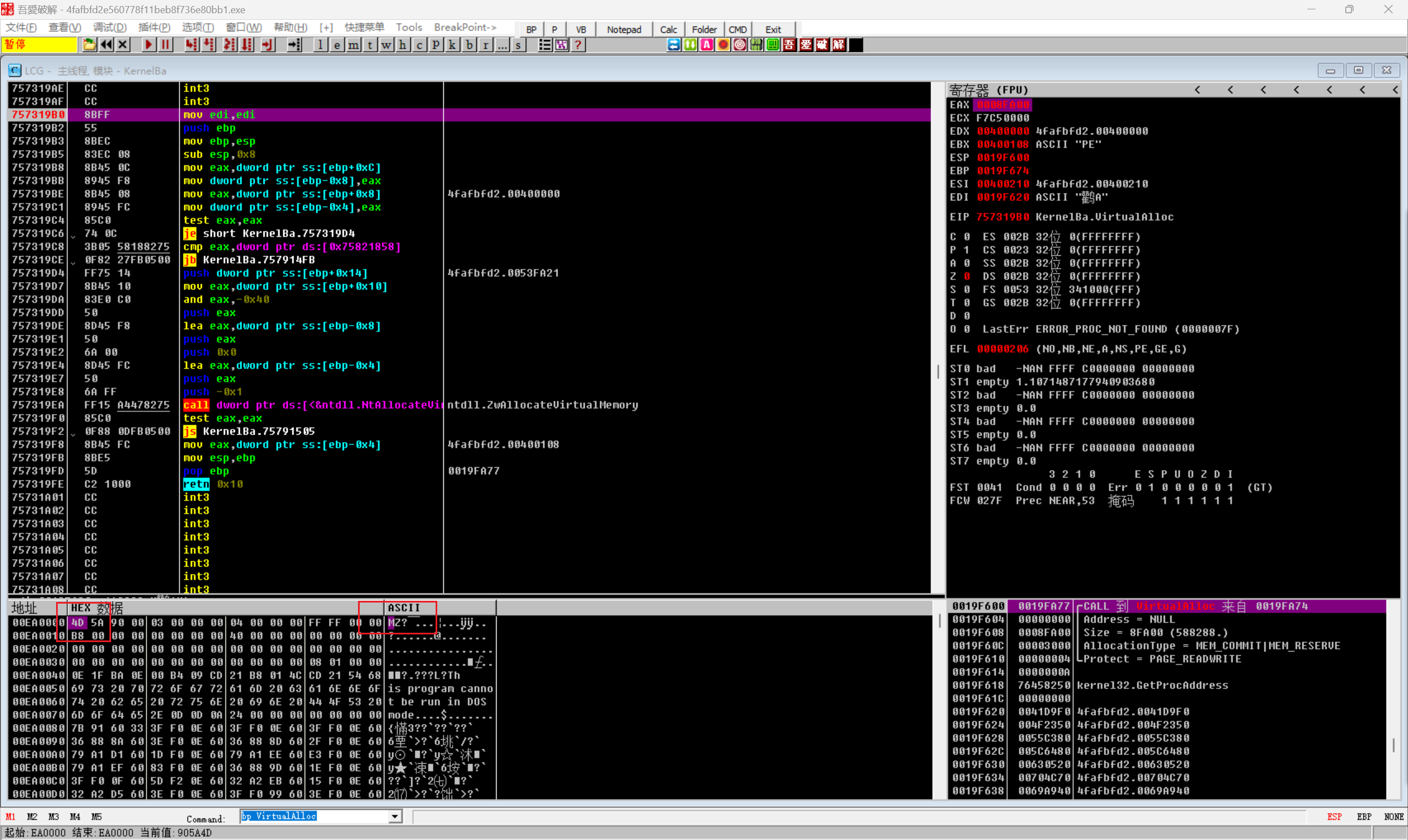Show Executable modules with 'e' button
Image resolution: width=1408 pixels, height=840 pixels.
(x=337, y=45)
